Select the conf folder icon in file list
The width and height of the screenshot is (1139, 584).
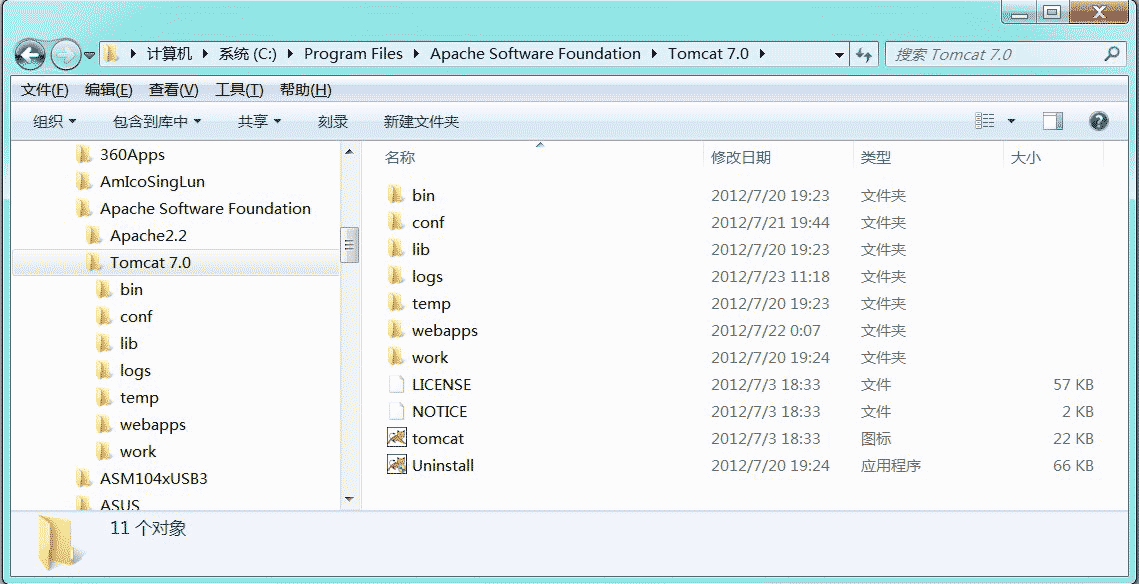[396, 222]
